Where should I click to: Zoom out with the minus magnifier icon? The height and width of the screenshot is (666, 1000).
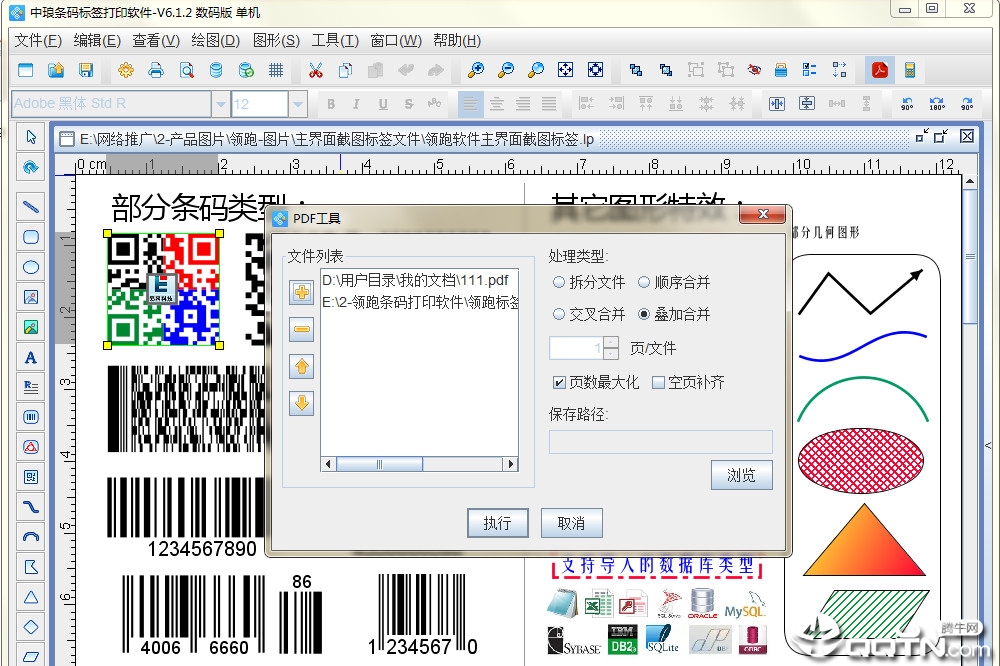tap(506, 70)
